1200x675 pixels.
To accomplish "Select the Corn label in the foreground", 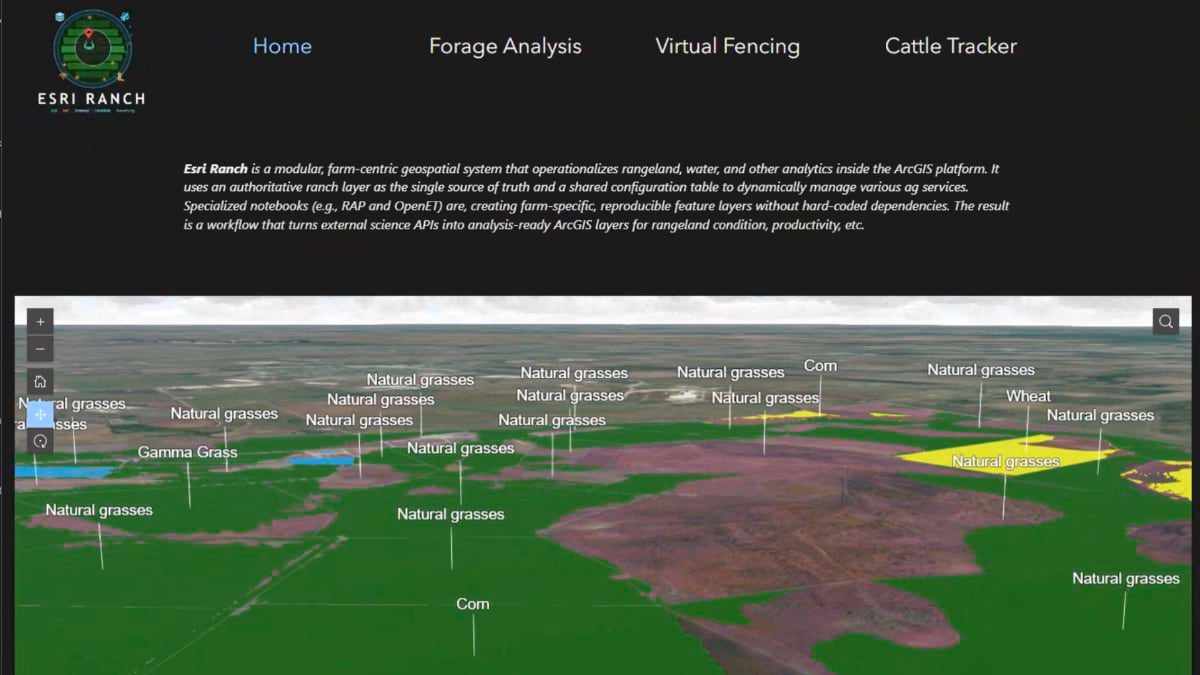I will (473, 604).
